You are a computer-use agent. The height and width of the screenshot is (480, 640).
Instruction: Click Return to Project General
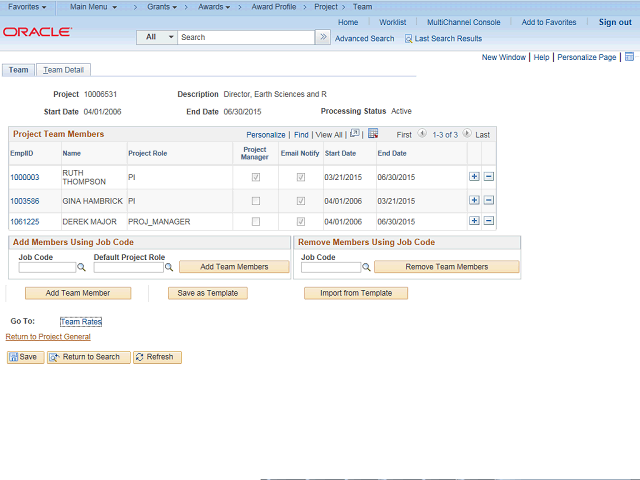48,336
